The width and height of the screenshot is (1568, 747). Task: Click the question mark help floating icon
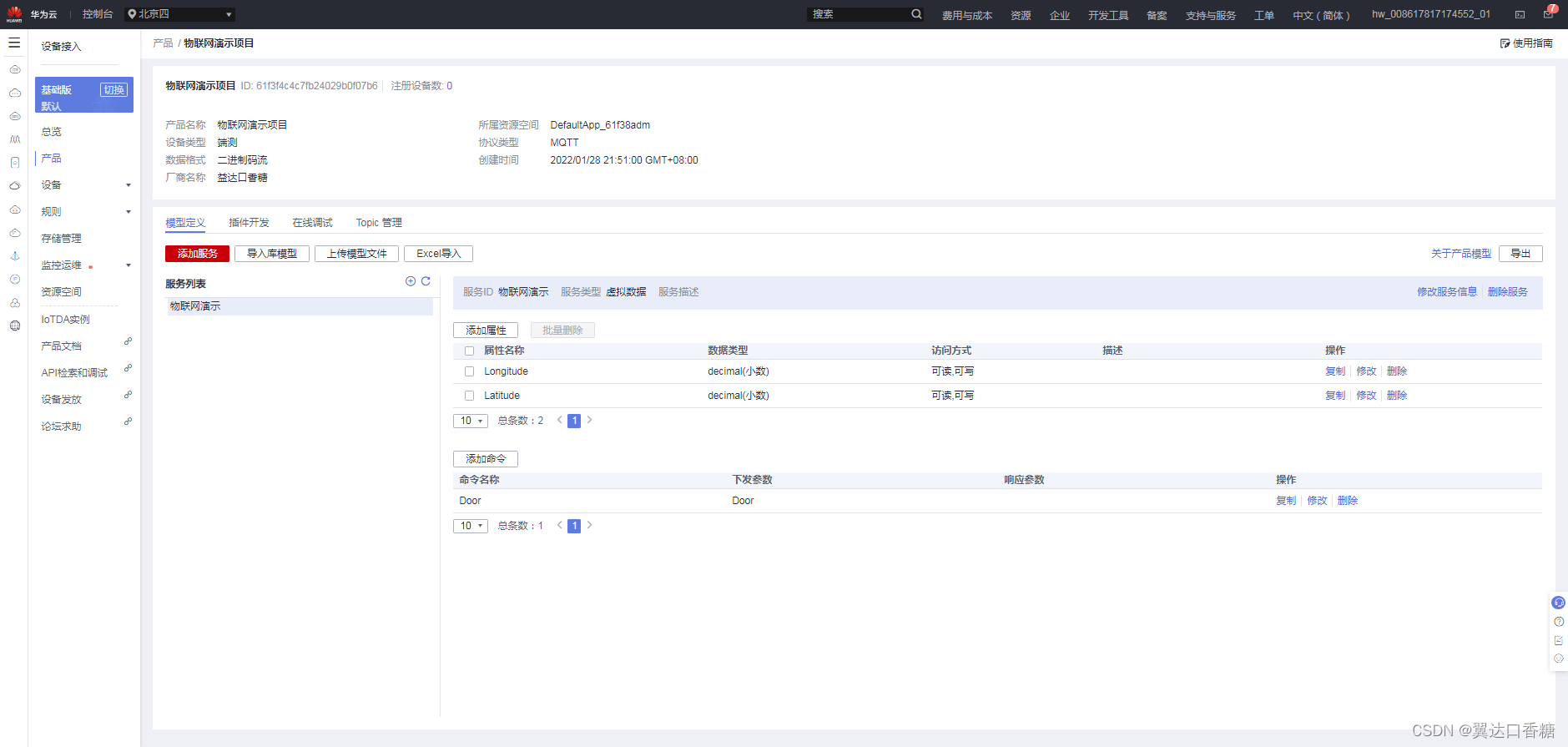pos(1558,622)
